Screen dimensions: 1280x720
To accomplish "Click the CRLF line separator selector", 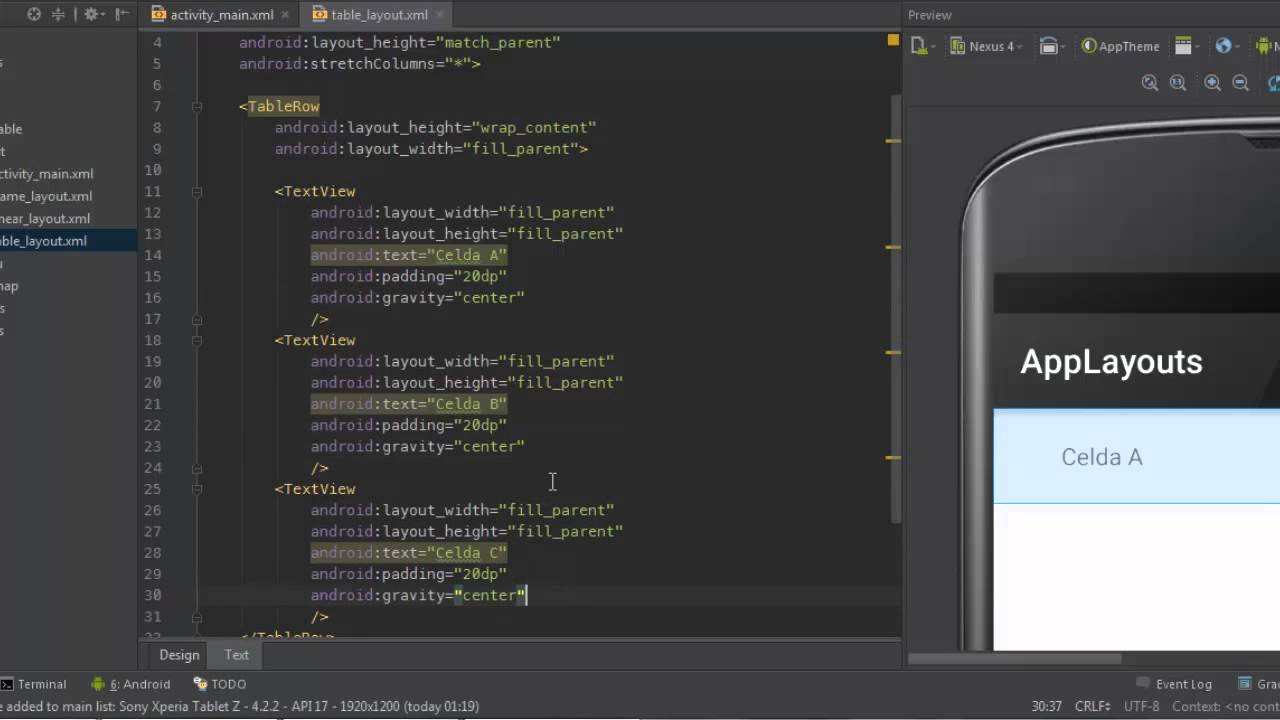I will click(x=1092, y=706).
